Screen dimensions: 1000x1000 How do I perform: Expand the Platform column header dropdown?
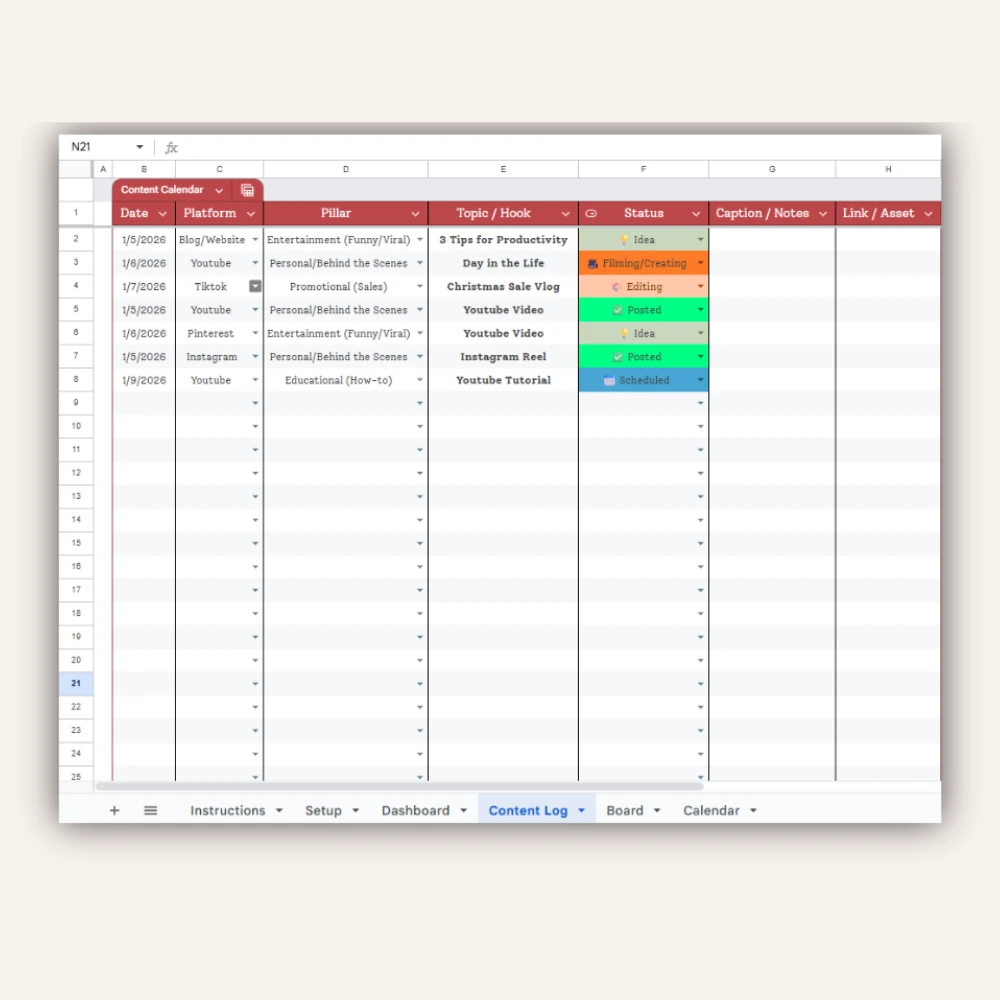pyautogui.click(x=252, y=213)
